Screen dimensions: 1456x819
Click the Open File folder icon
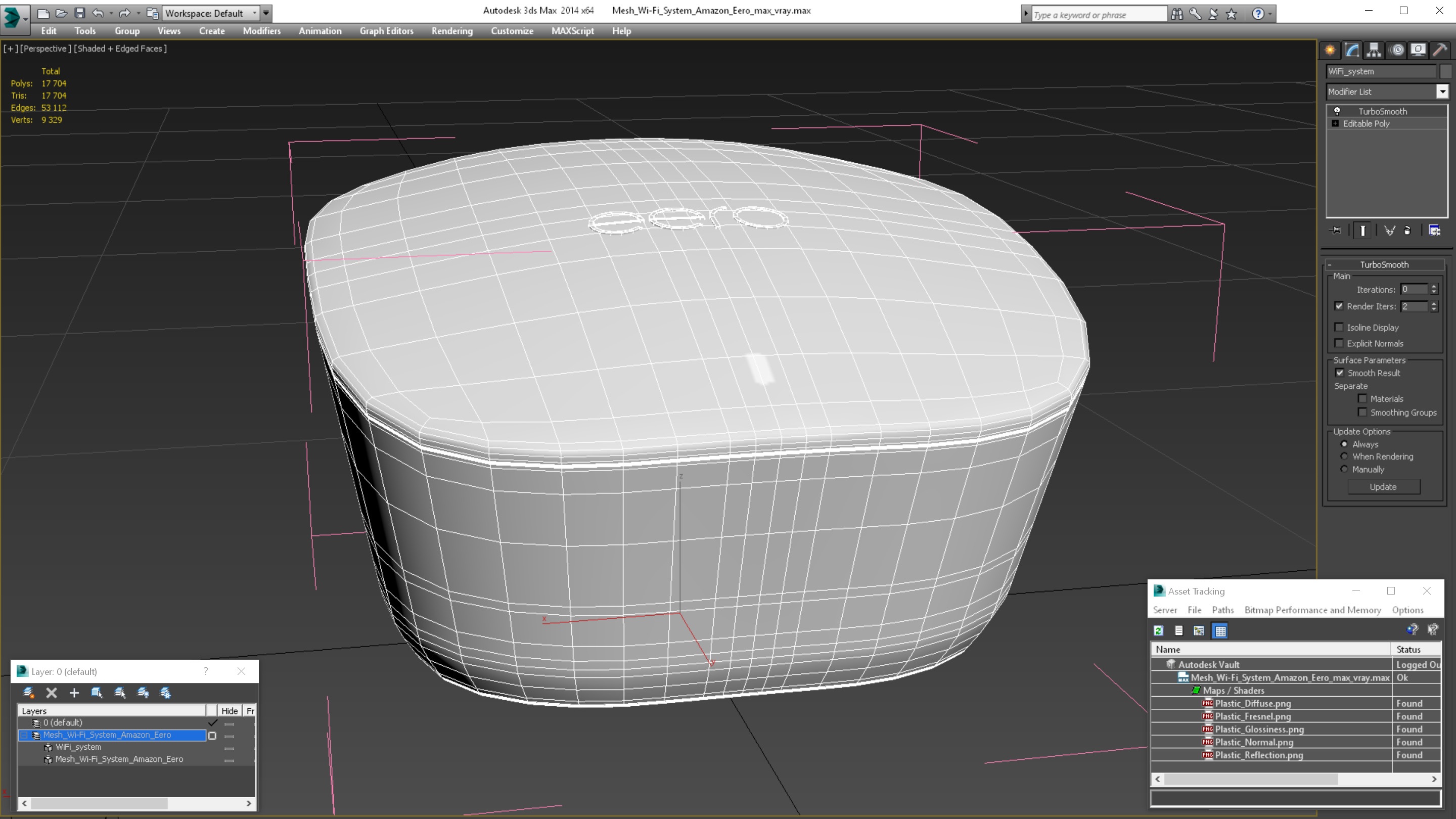coord(61,13)
